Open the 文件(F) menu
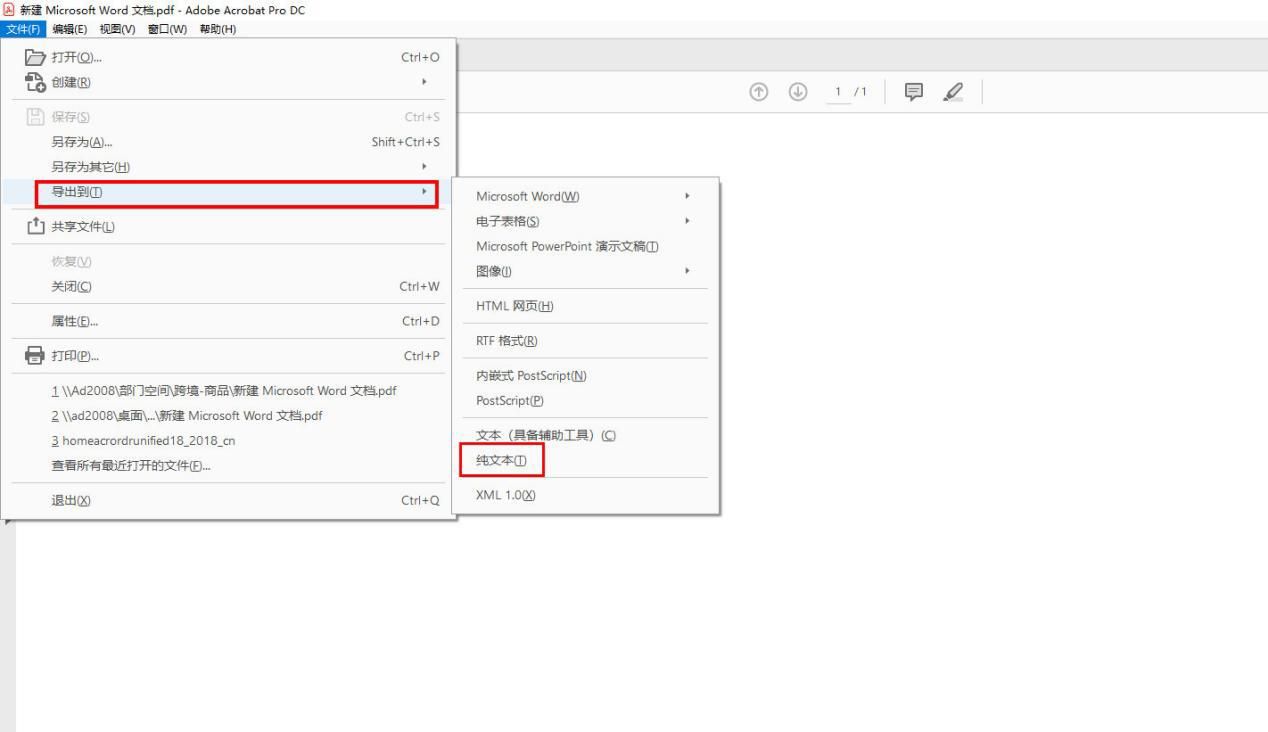This screenshot has height=732, width=1268. tap(23, 29)
